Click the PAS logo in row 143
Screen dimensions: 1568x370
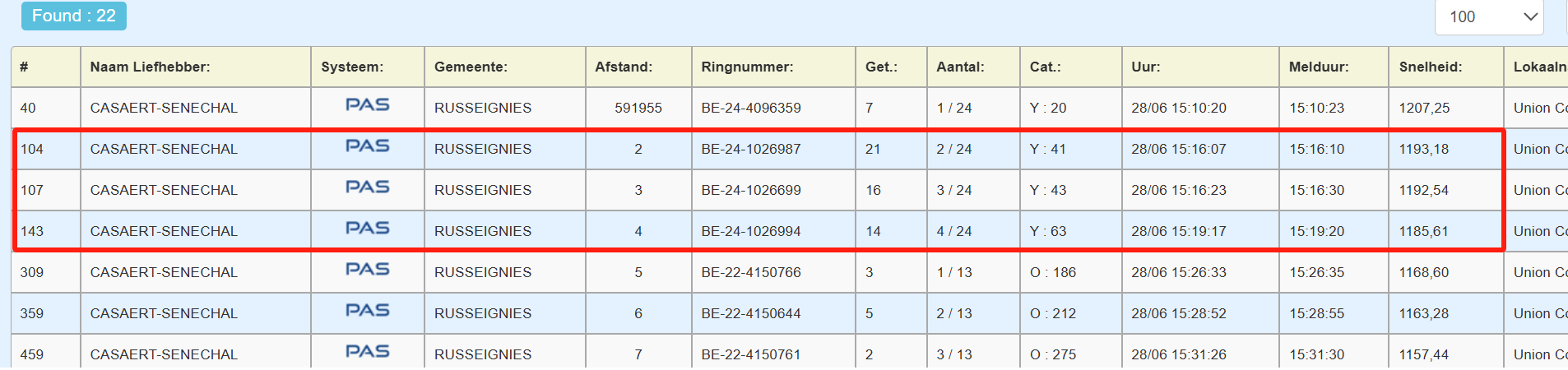367,229
